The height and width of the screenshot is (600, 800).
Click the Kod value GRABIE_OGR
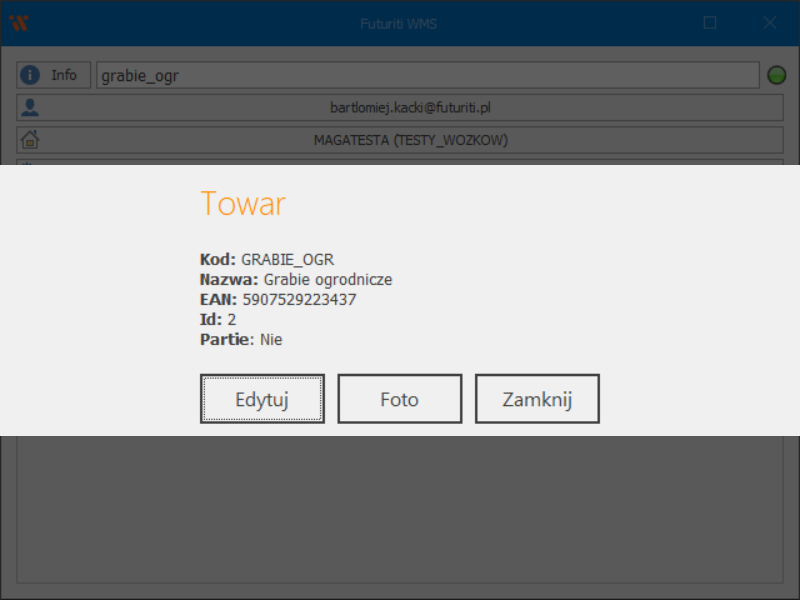click(x=287, y=259)
